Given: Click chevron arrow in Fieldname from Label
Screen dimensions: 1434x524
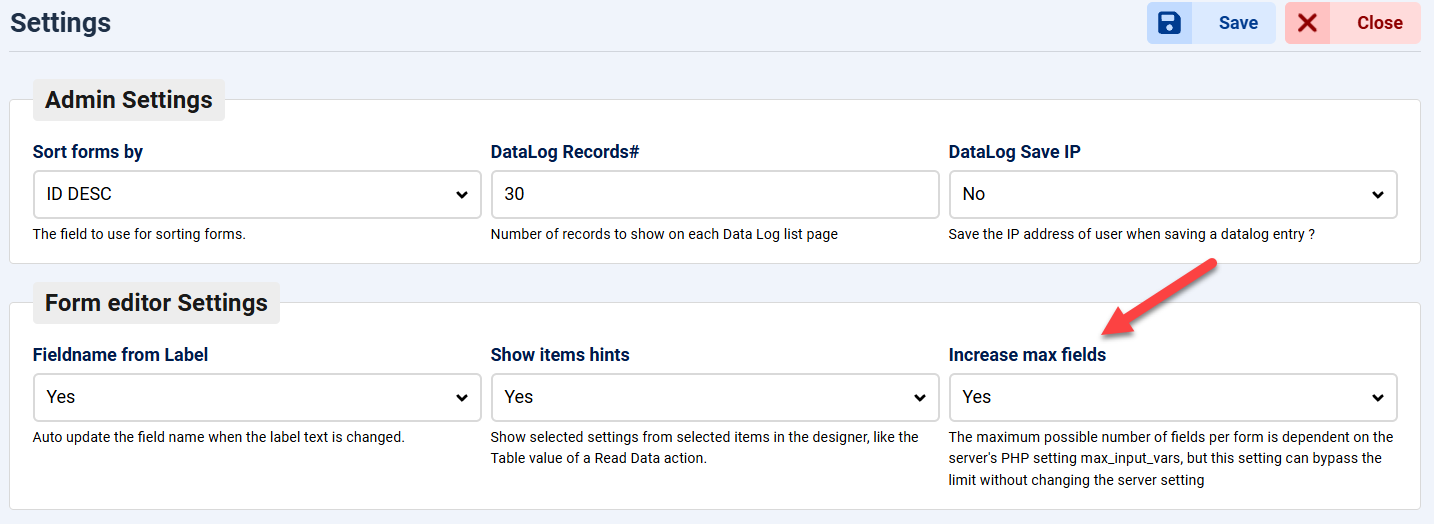Looking at the screenshot, I should coord(462,398).
